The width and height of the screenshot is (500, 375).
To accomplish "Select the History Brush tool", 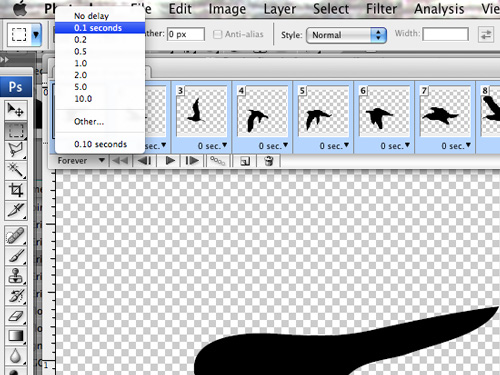I will pyautogui.click(x=15, y=296).
